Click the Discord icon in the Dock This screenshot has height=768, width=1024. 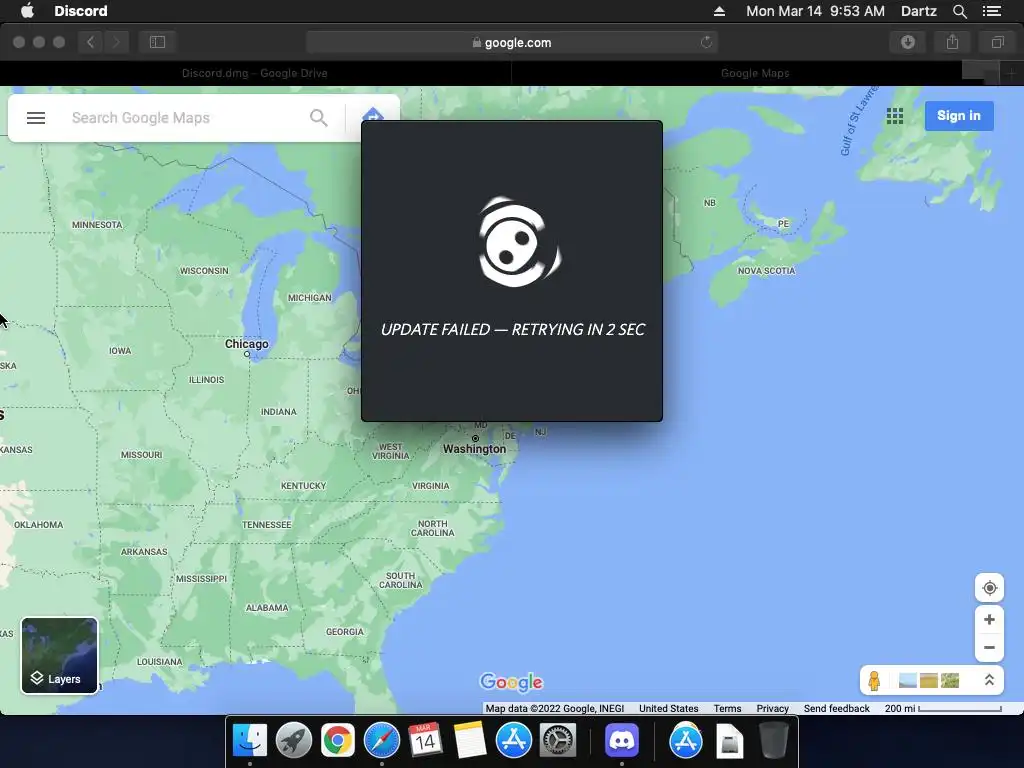(622, 740)
